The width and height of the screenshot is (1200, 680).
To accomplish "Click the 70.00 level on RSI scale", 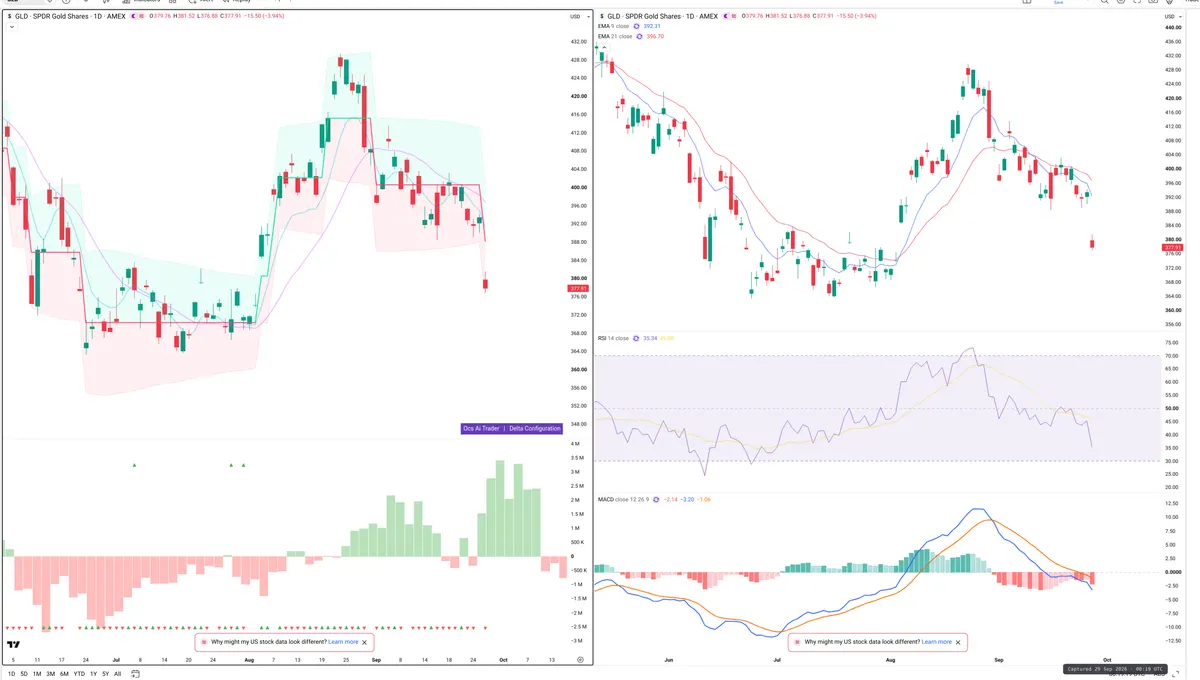I will point(1172,356).
